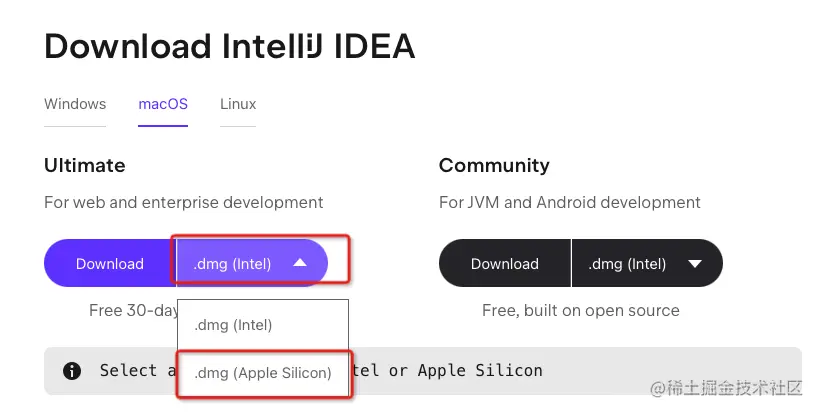
Task: Collapse the Ultimate installer list via up arrow
Action: (x=300, y=263)
